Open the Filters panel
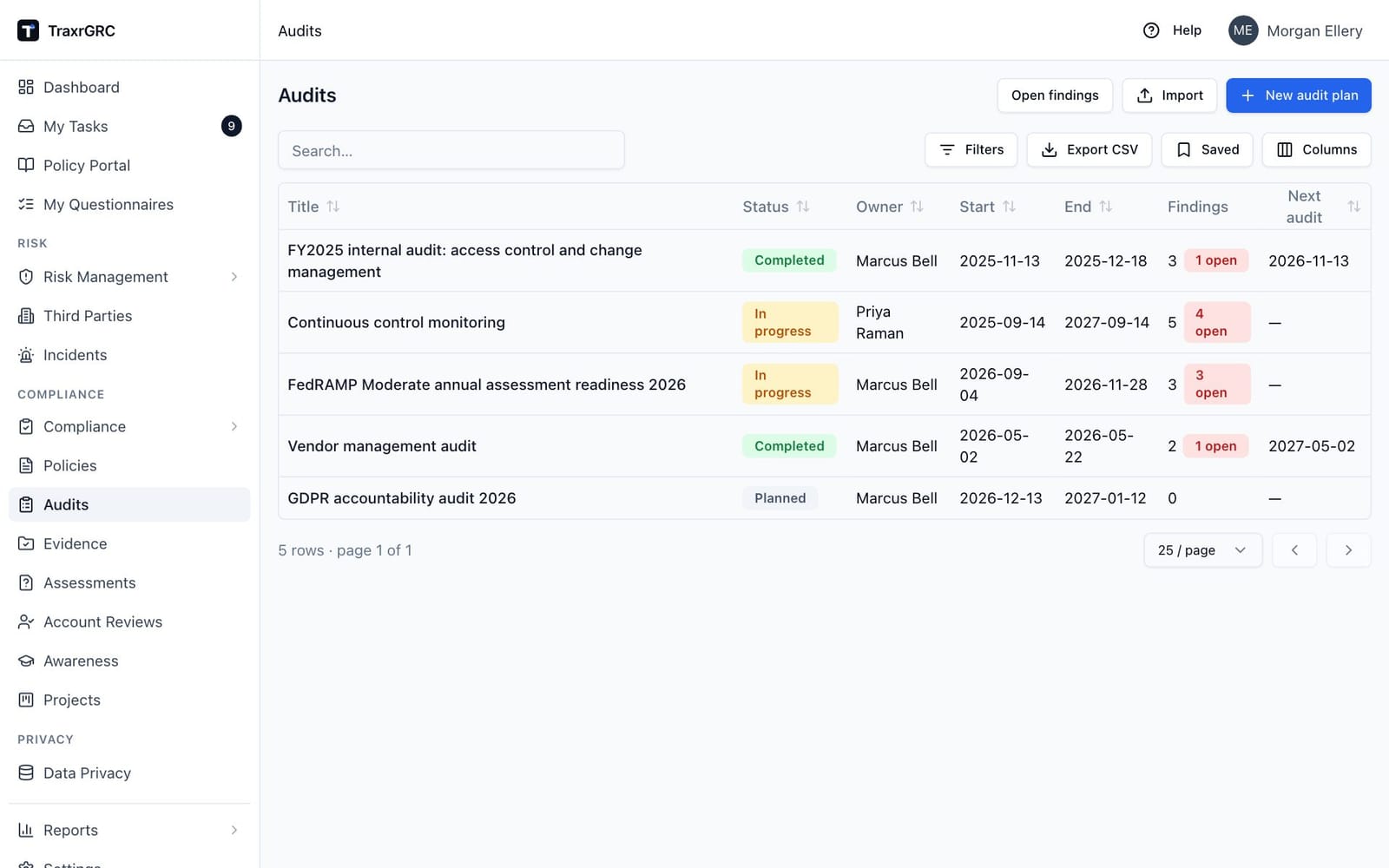Screen dimensions: 1389x868 [971, 149]
